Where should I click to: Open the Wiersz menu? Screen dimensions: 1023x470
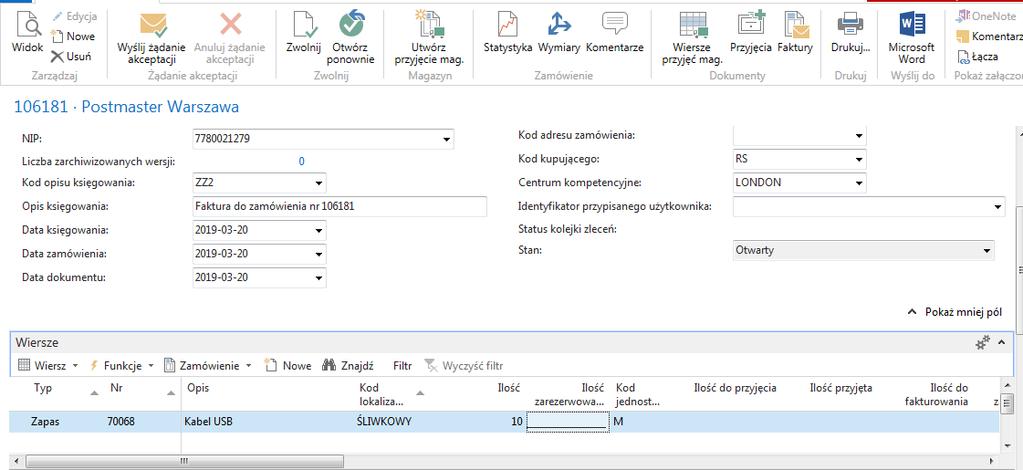48,366
